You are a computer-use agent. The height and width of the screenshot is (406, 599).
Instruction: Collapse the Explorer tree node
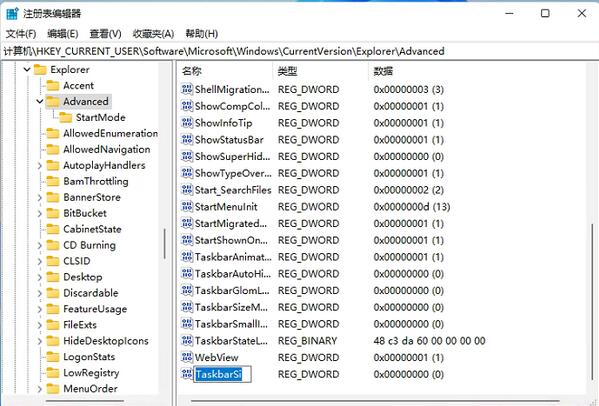click(x=27, y=70)
